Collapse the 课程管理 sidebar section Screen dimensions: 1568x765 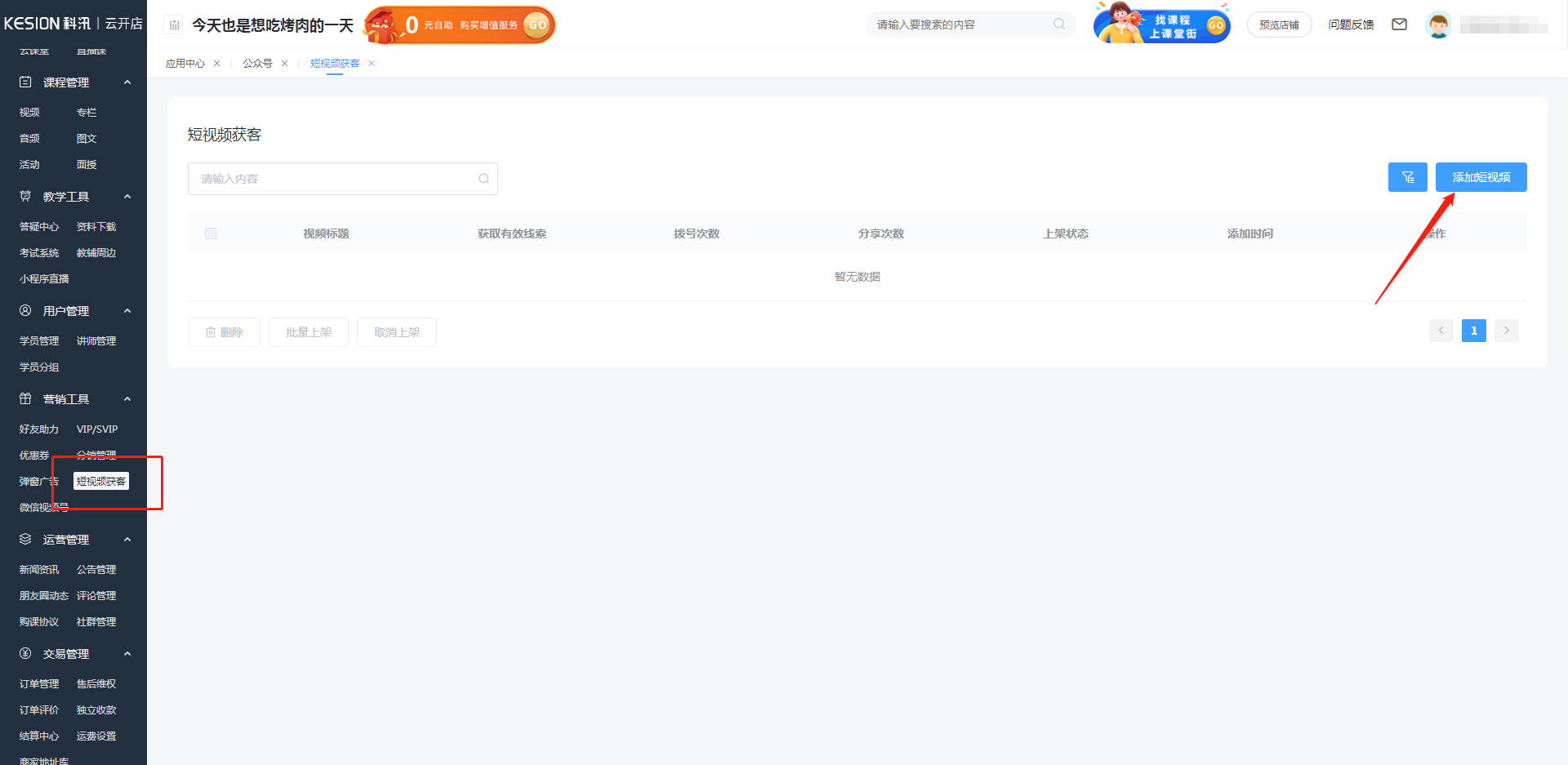(x=127, y=82)
